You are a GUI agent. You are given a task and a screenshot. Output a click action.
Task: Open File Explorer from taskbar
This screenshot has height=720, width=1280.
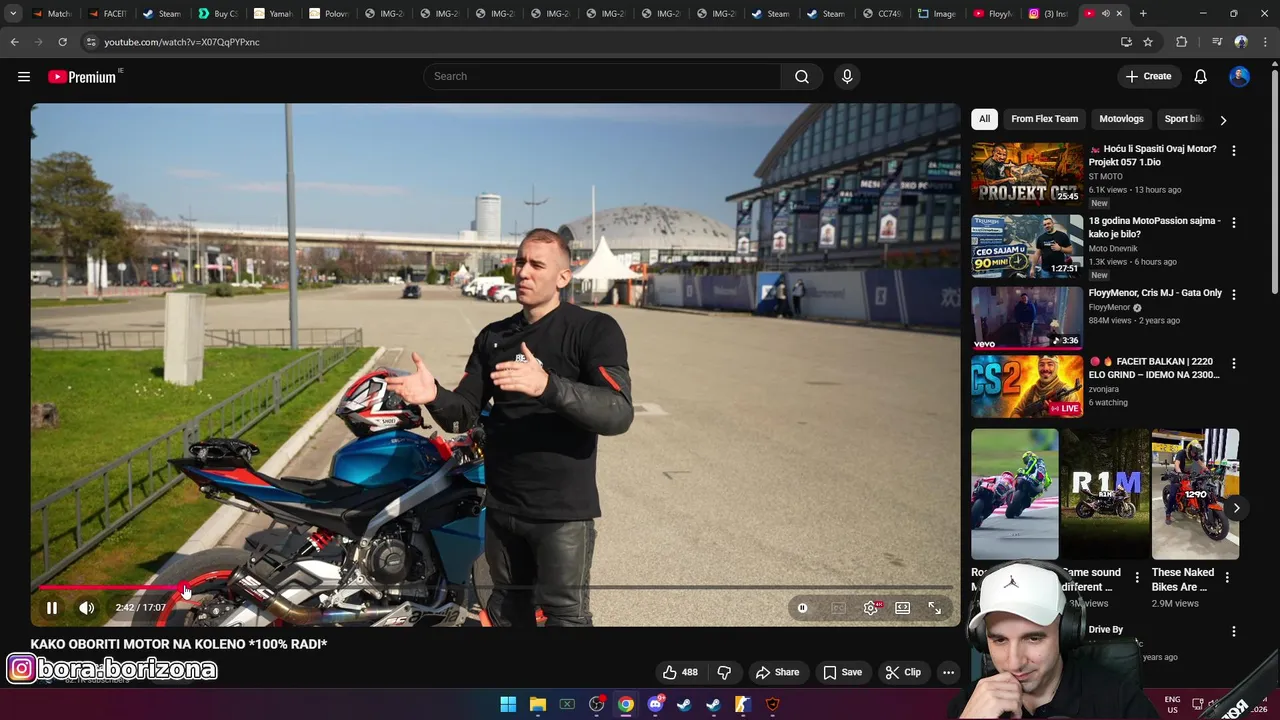tap(537, 705)
